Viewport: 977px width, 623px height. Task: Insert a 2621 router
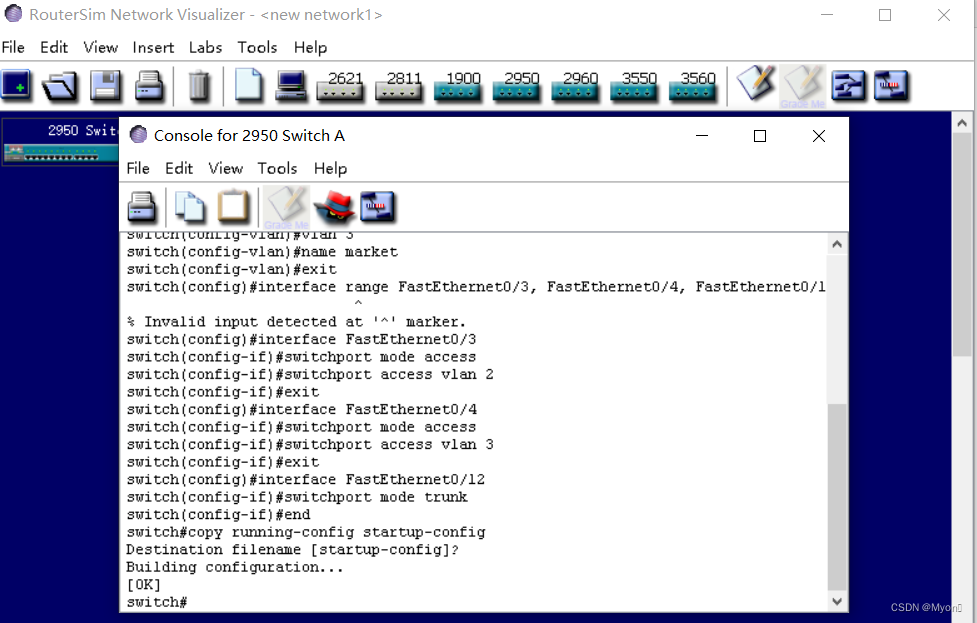point(340,86)
